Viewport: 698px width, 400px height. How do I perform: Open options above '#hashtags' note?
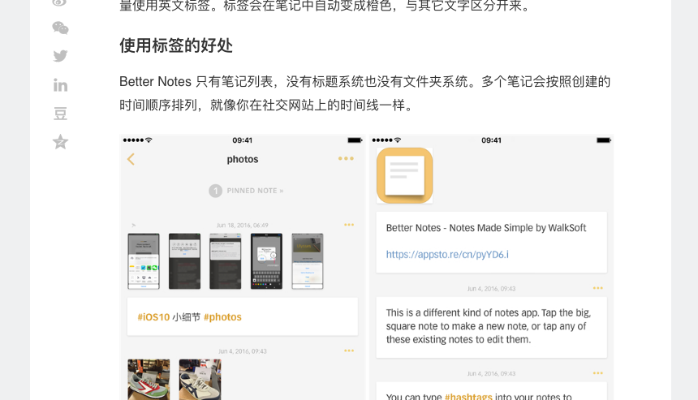598,373
